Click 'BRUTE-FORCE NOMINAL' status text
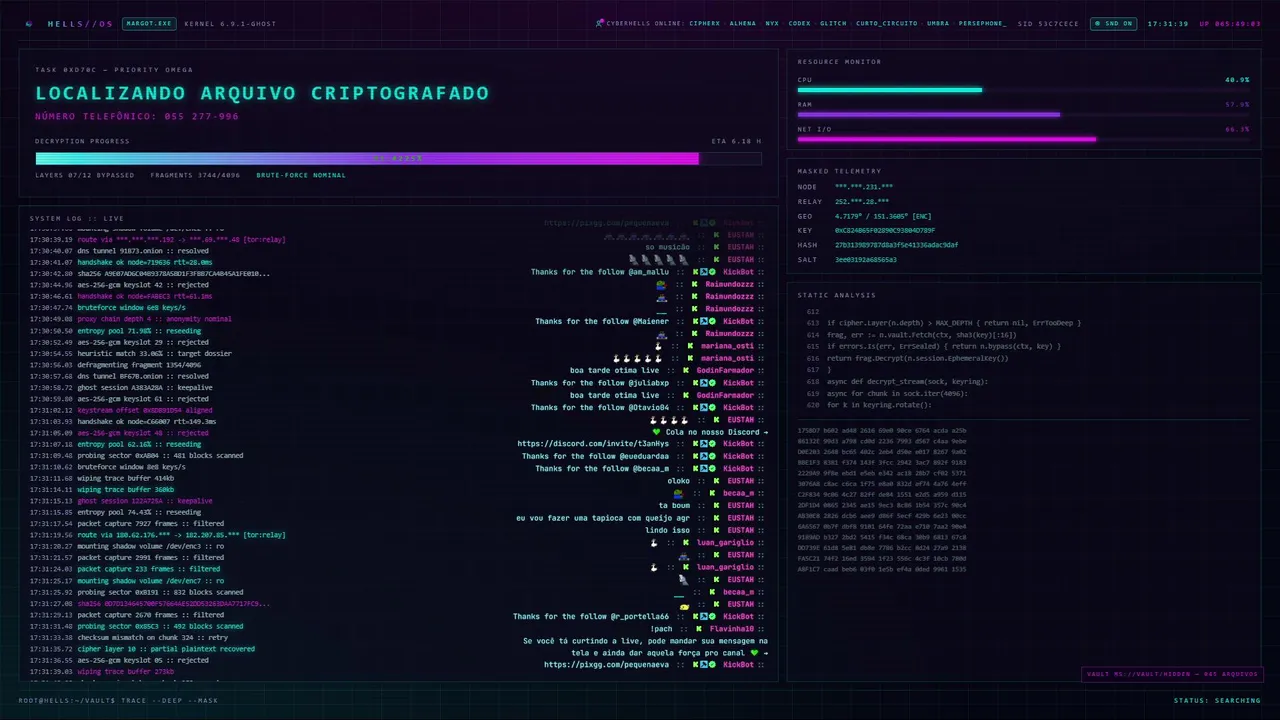 tap(301, 175)
